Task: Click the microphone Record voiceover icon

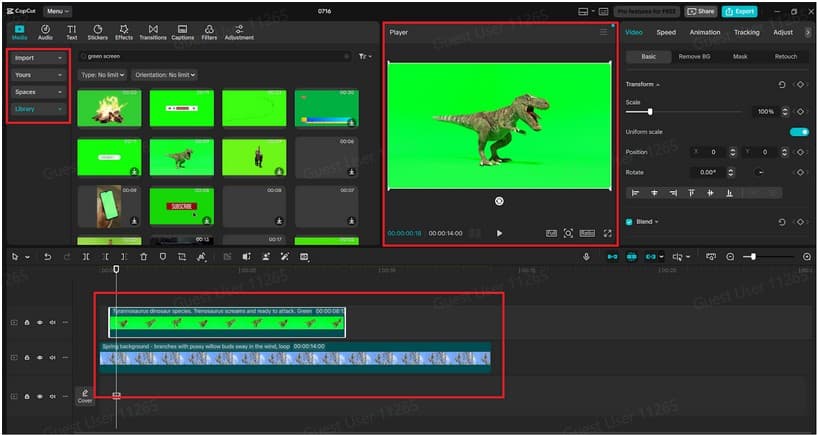Action: tap(587, 257)
